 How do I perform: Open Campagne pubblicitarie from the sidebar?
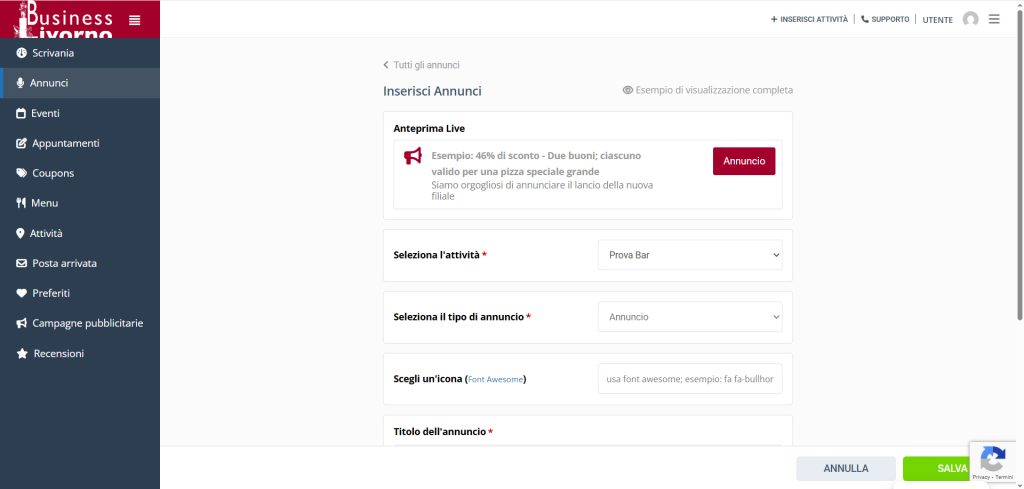pyautogui.click(x=87, y=323)
